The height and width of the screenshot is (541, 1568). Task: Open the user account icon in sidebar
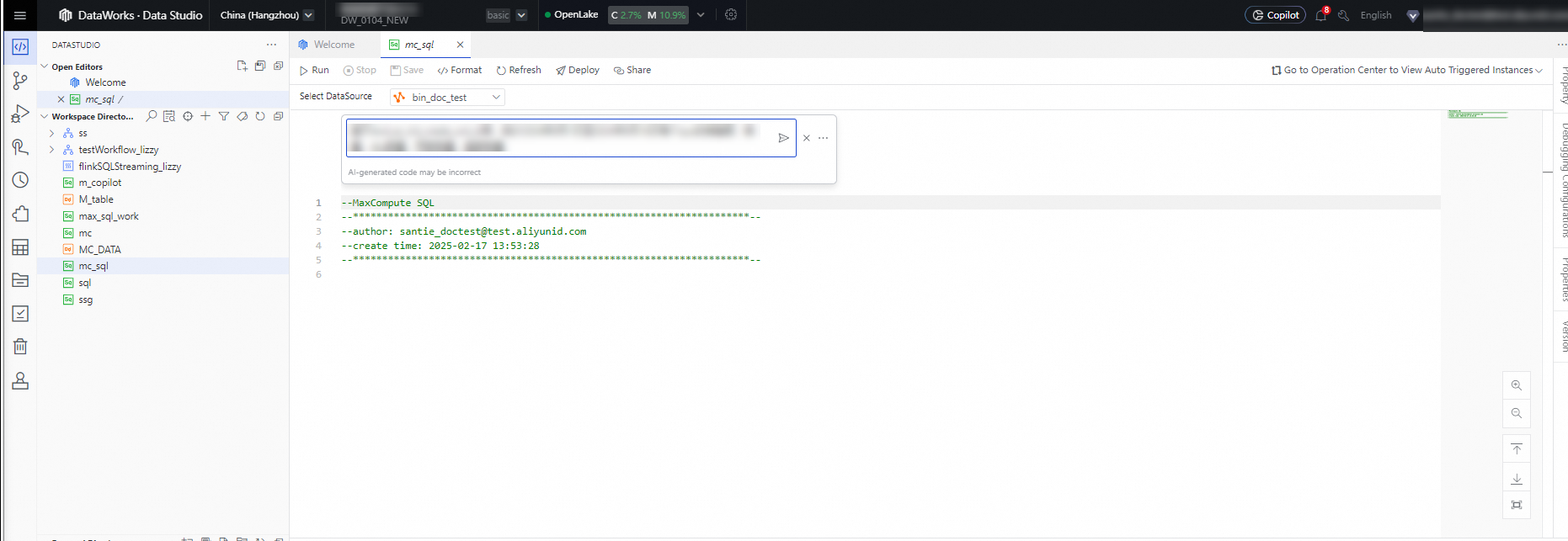tap(20, 380)
